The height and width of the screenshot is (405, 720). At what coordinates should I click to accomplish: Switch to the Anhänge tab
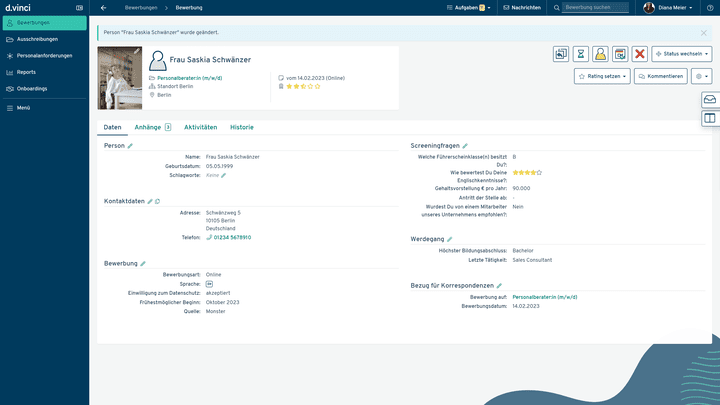point(152,127)
